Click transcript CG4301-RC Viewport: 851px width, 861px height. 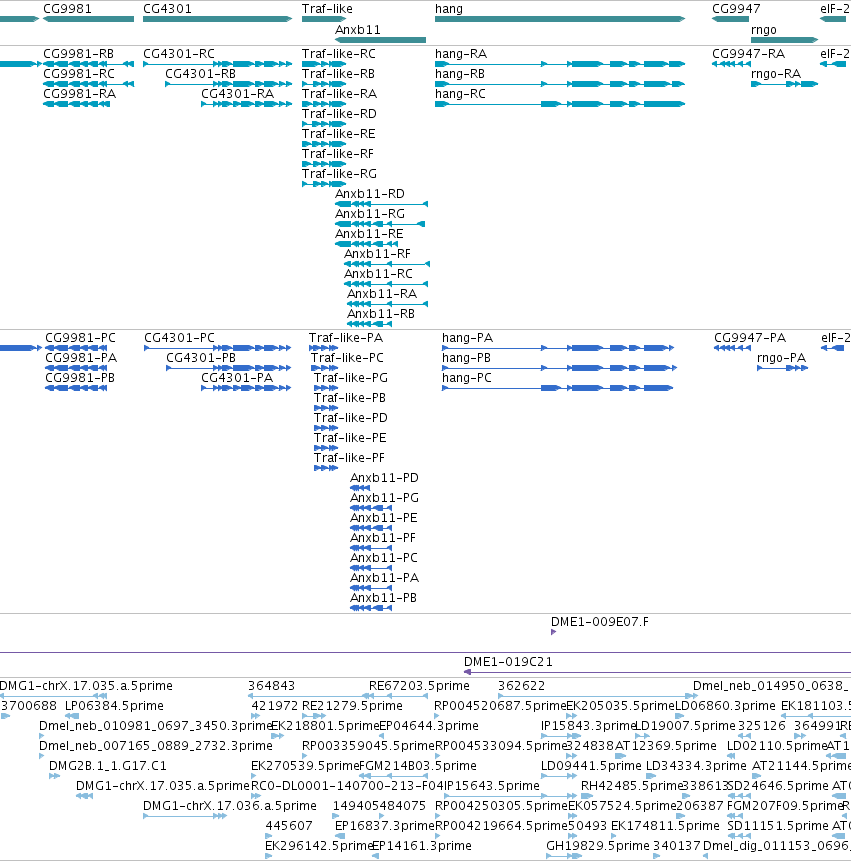[x=217, y=64]
